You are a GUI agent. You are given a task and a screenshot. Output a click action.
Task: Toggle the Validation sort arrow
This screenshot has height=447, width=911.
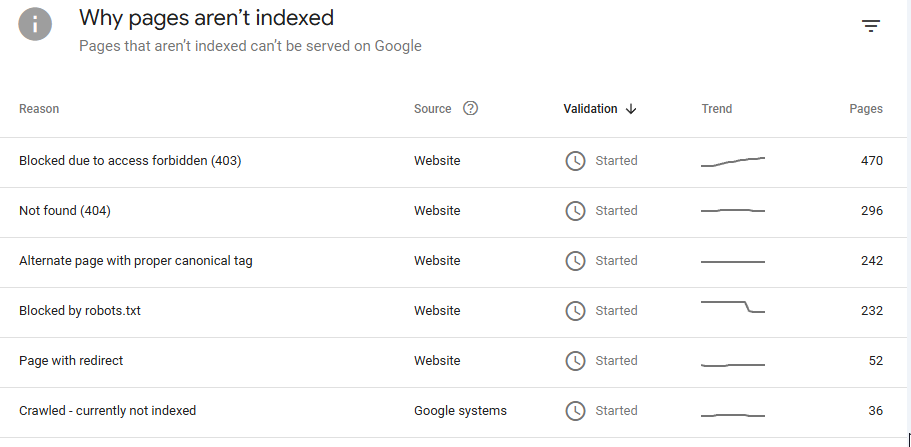click(631, 109)
